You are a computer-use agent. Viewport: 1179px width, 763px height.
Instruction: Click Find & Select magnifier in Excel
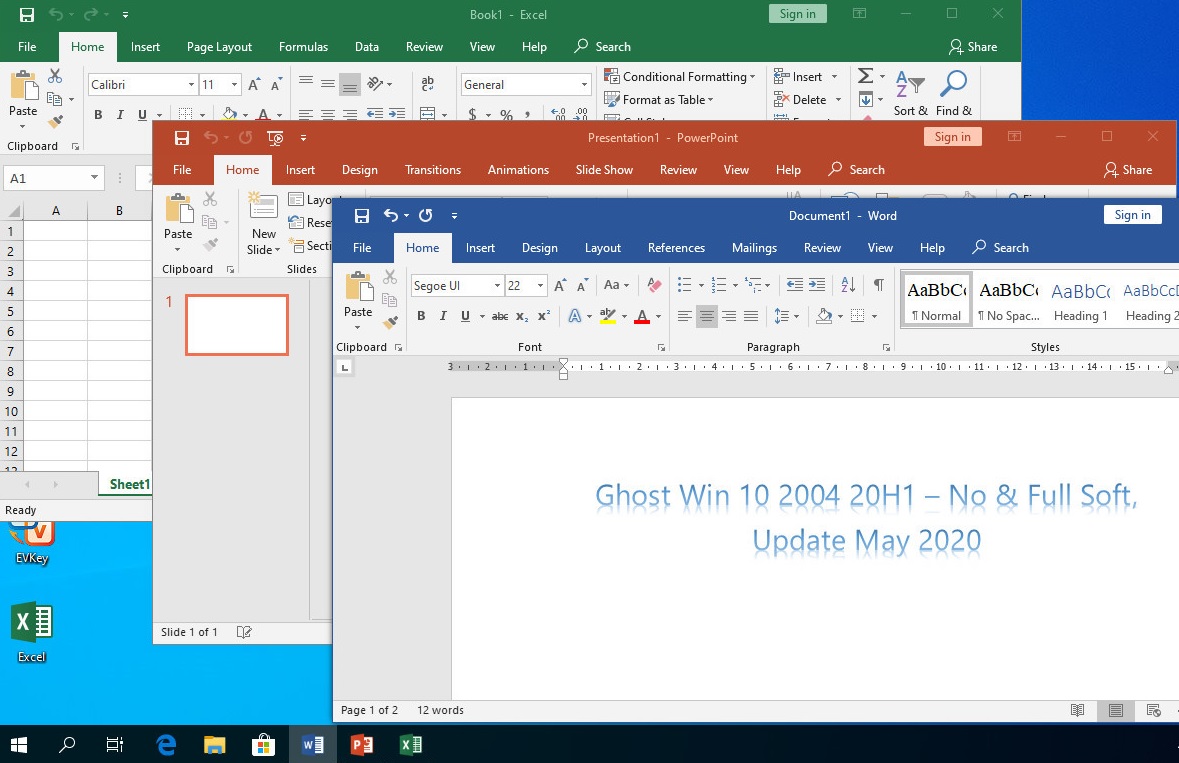[953, 93]
